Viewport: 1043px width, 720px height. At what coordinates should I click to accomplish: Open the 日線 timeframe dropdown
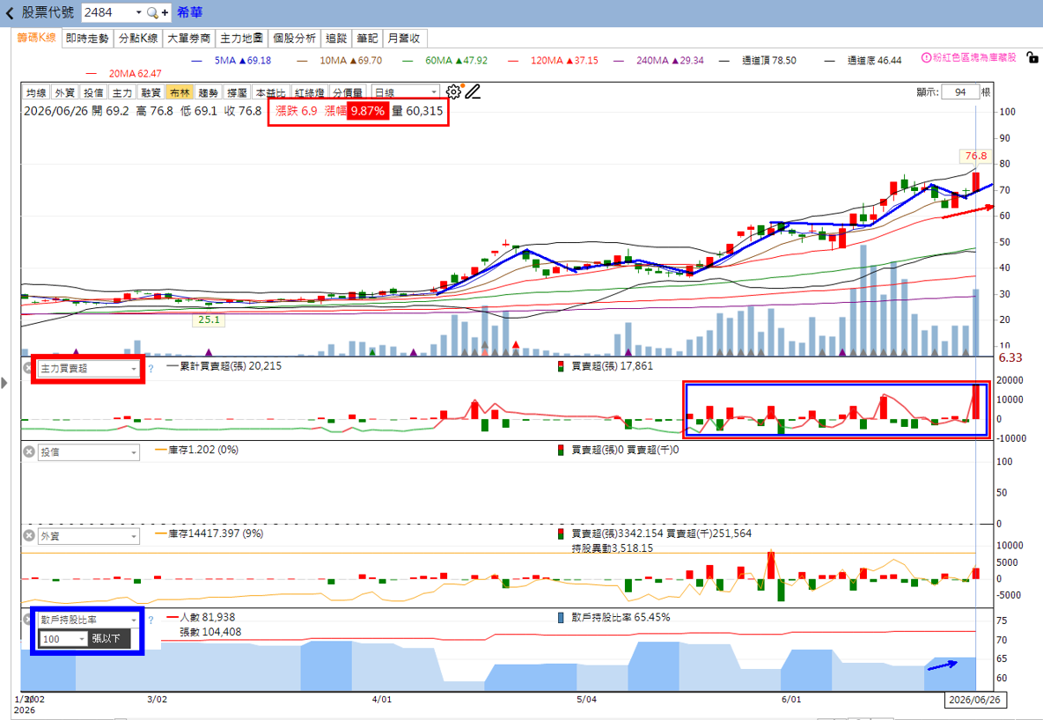click(405, 92)
